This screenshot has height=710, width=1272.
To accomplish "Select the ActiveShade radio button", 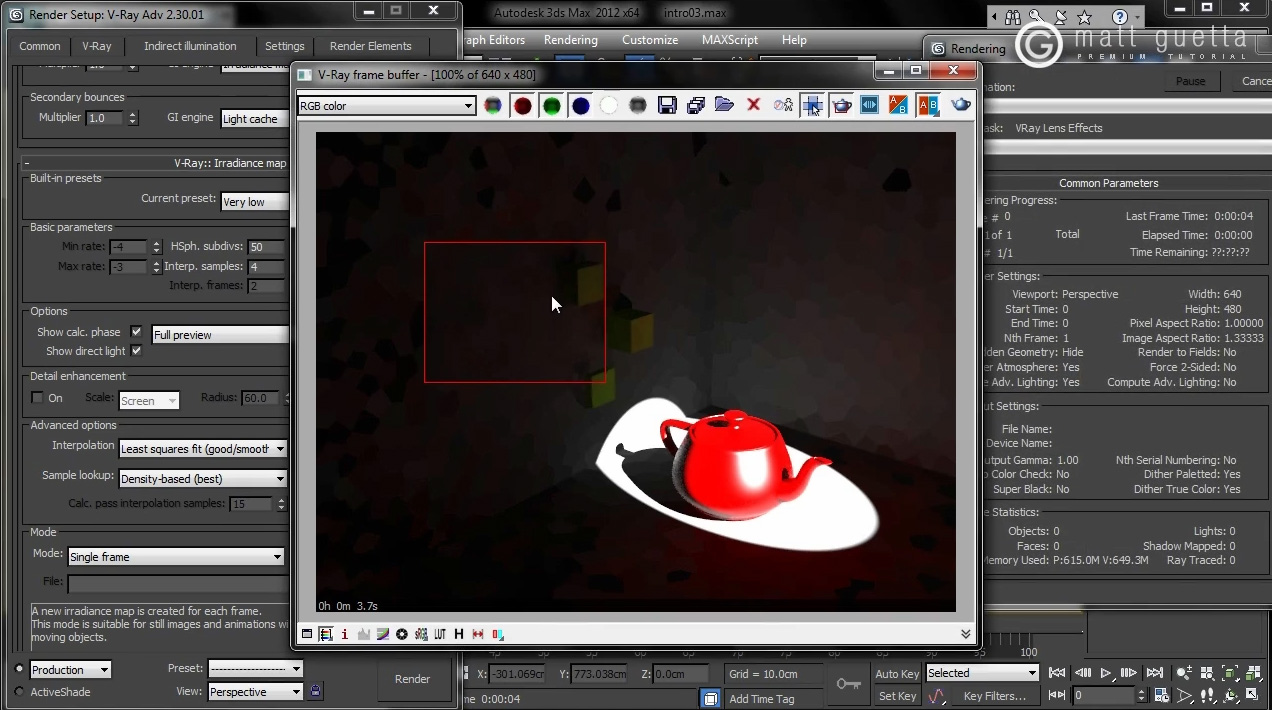I will click(19, 691).
